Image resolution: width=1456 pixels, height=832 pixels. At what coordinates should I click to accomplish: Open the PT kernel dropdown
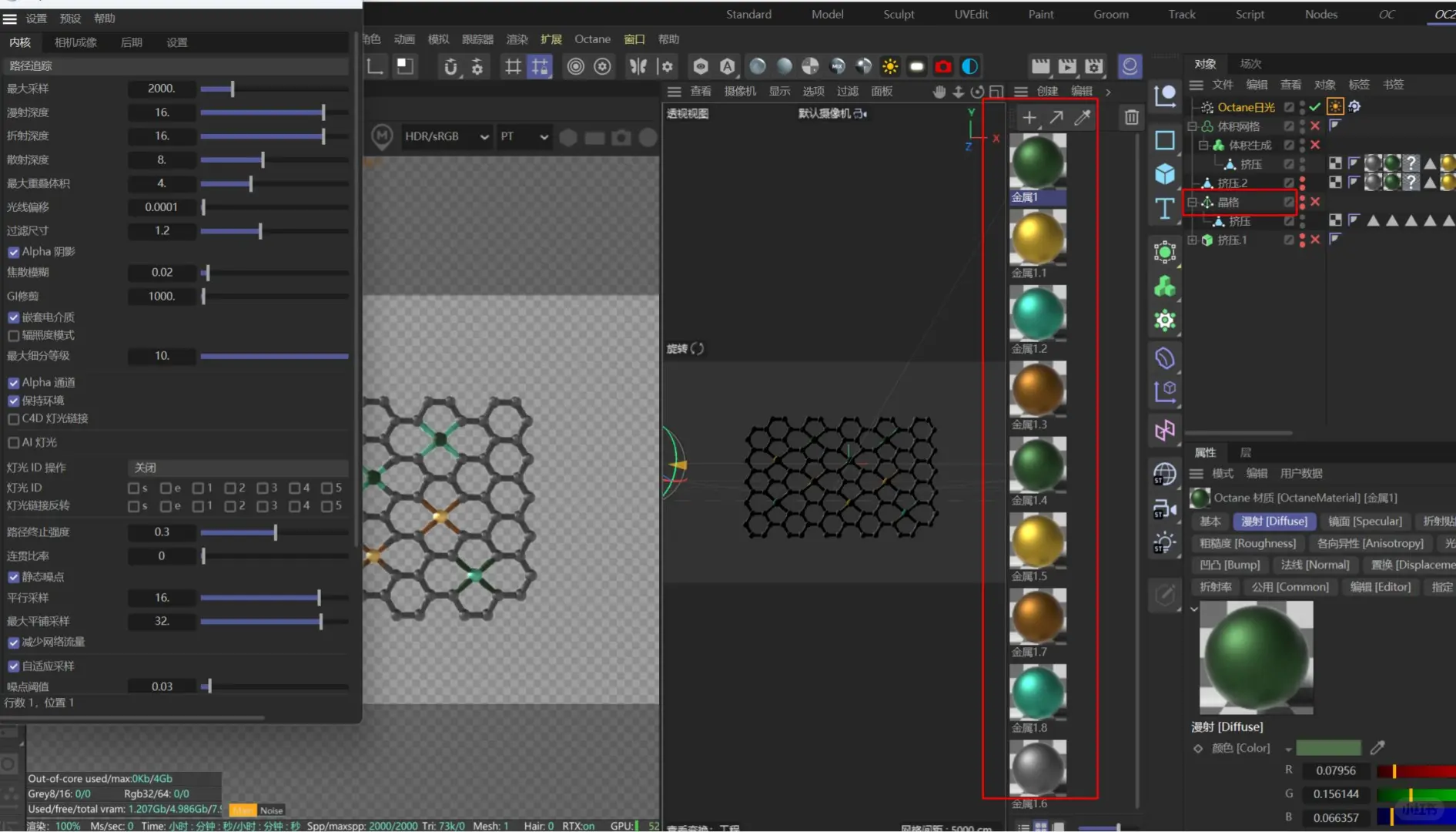tap(524, 137)
